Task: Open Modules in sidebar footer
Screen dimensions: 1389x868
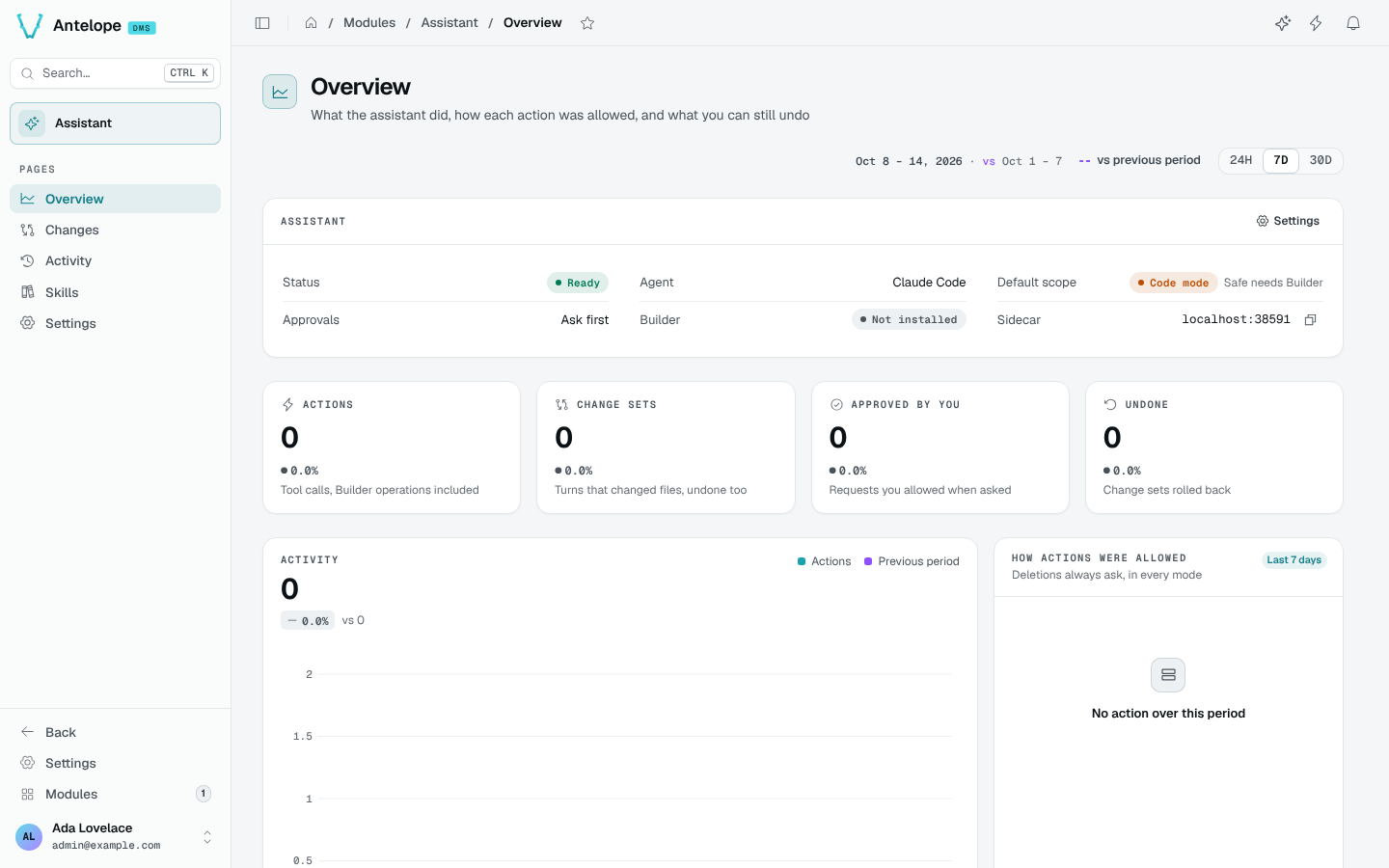Action: coord(115,794)
